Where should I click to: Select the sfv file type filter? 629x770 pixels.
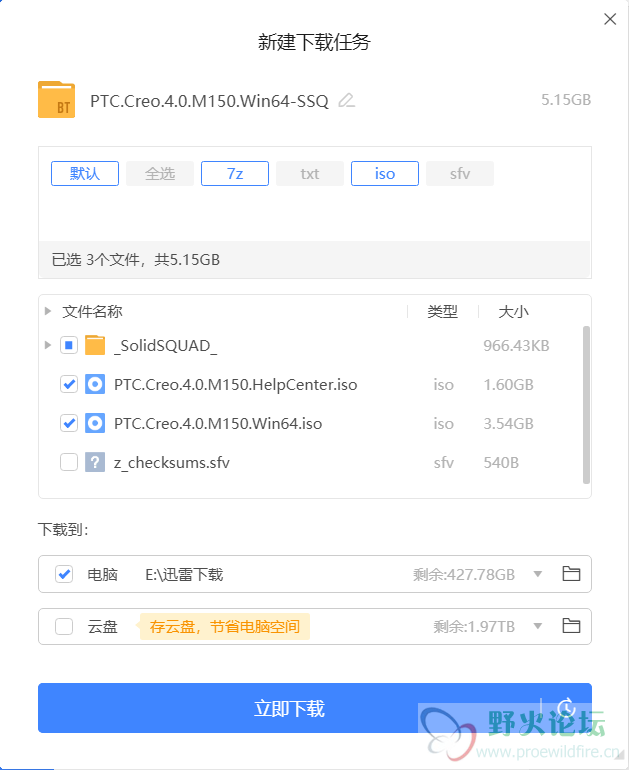460,173
